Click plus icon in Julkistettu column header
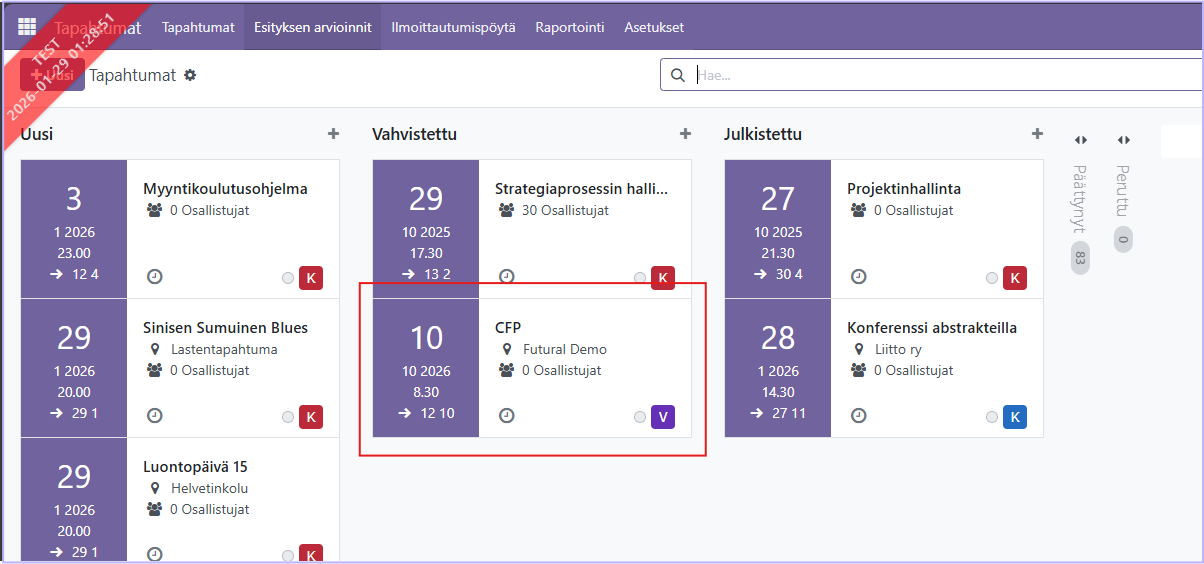The width and height of the screenshot is (1204, 564). click(1037, 134)
